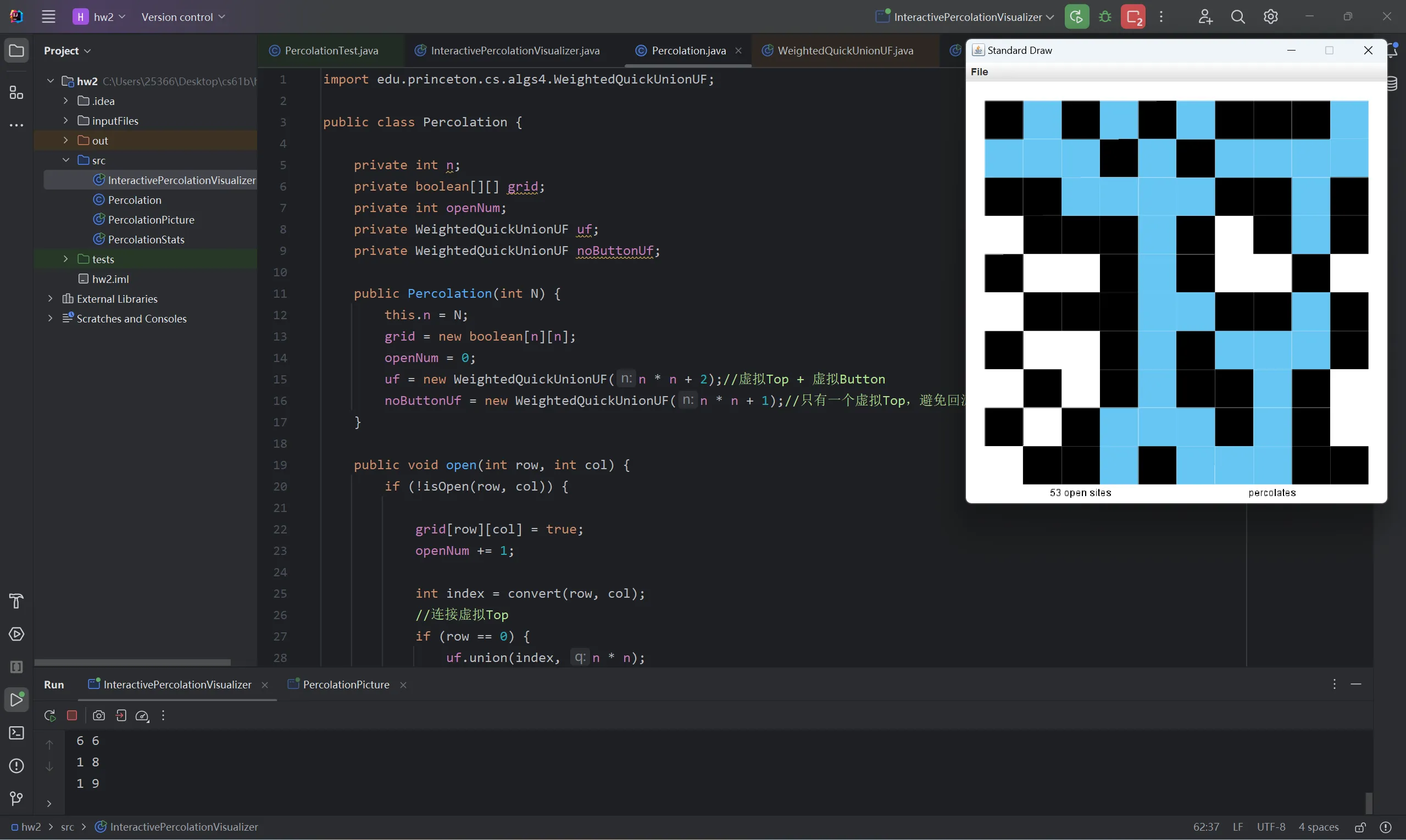Toggle the Project tool window folder icon
1406x840 pixels.
click(x=16, y=51)
